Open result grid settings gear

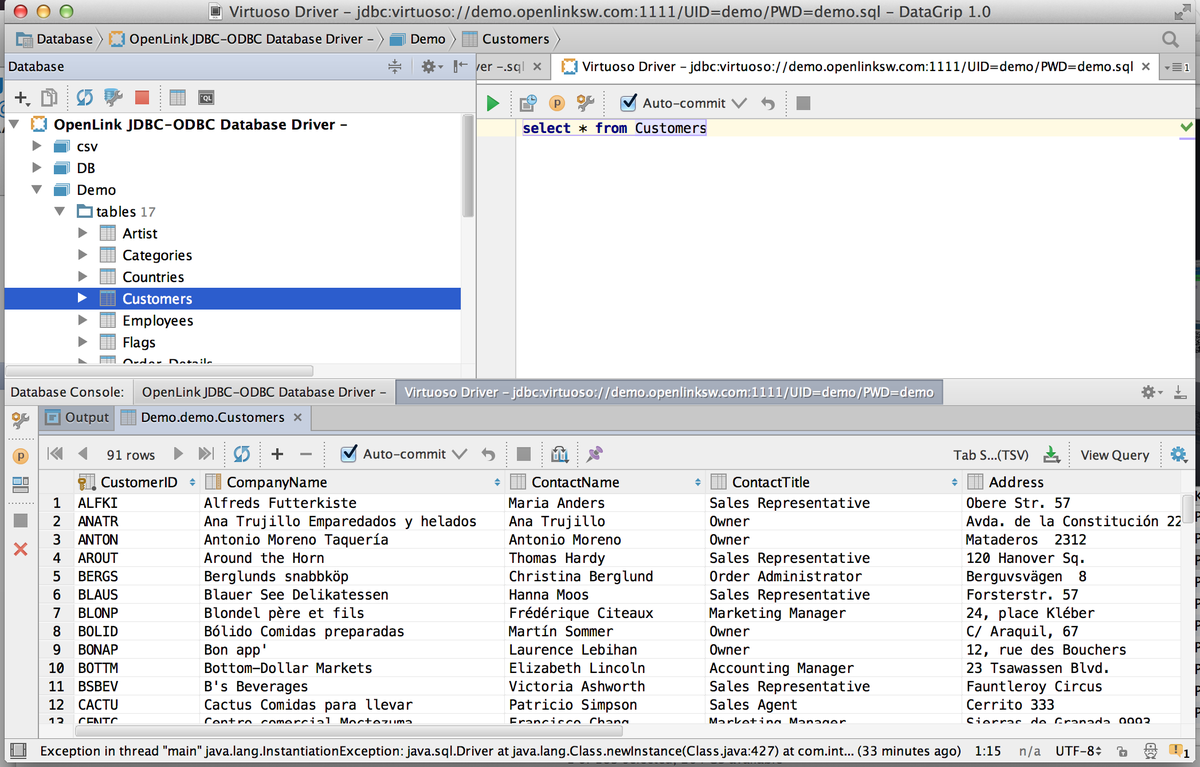(x=1178, y=455)
